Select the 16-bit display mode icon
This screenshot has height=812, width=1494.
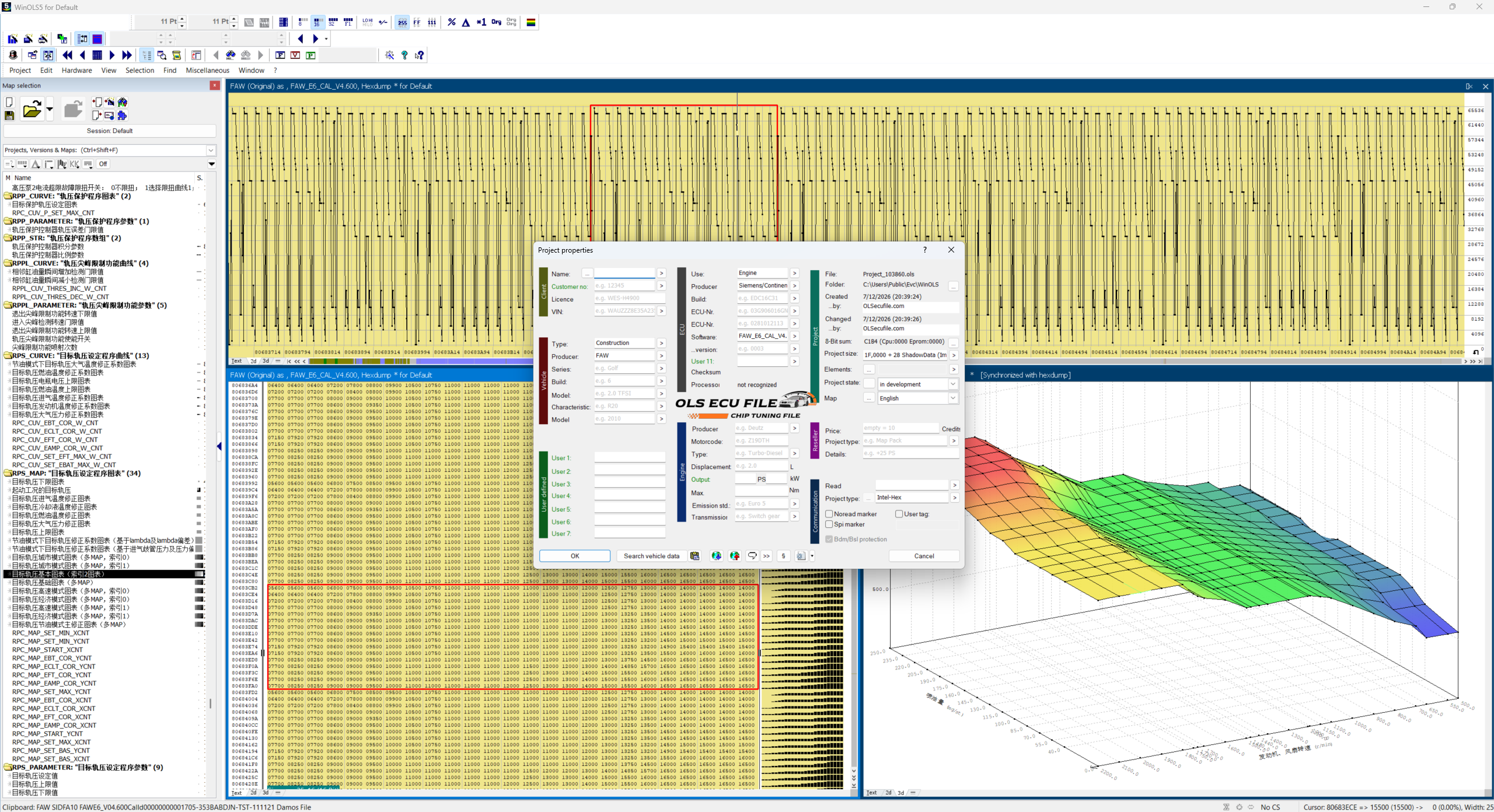click(317, 22)
